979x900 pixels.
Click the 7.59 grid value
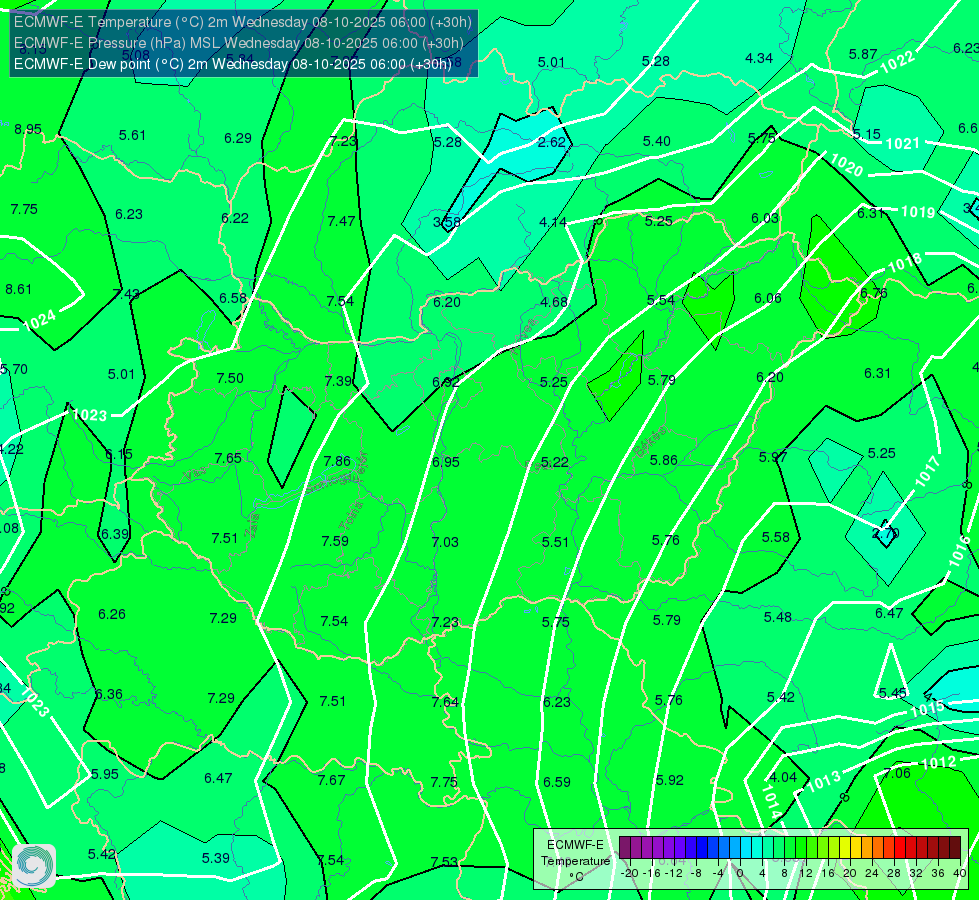point(335,541)
